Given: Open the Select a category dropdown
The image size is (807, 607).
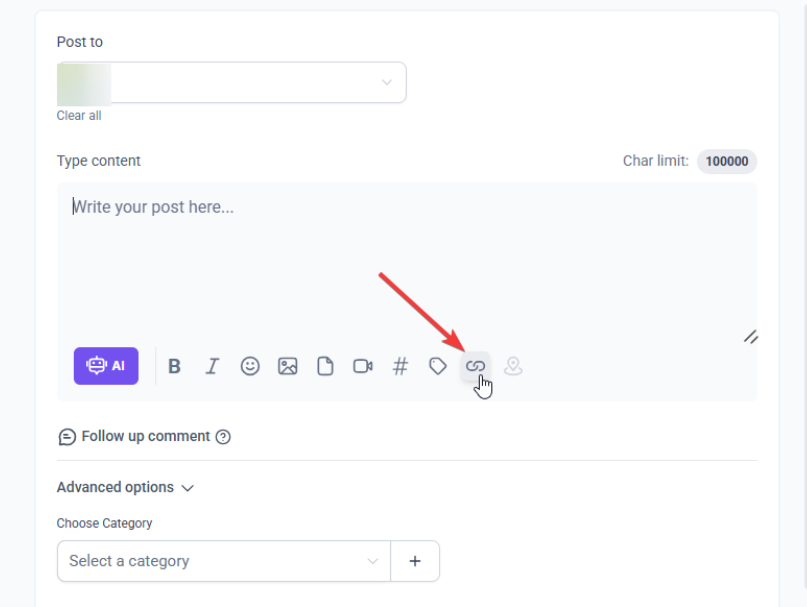Looking at the screenshot, I should point(223,561).
